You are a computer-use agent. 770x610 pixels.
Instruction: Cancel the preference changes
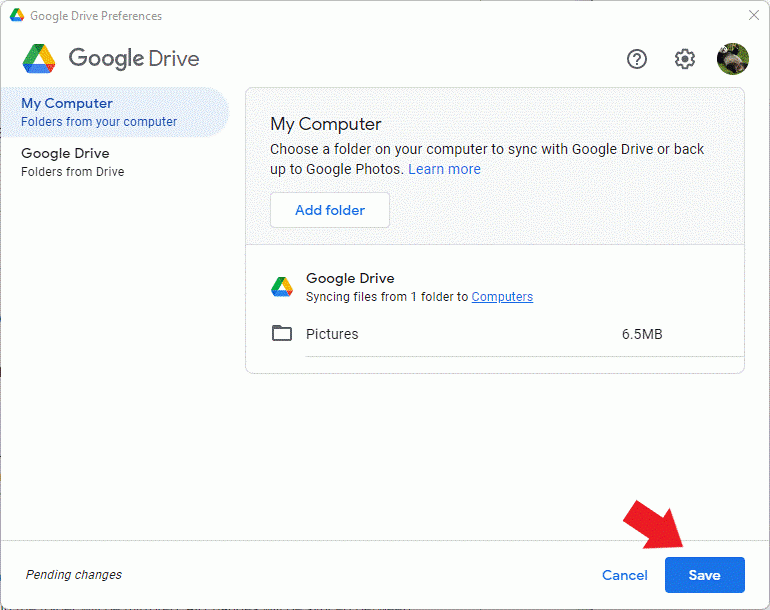625,575
